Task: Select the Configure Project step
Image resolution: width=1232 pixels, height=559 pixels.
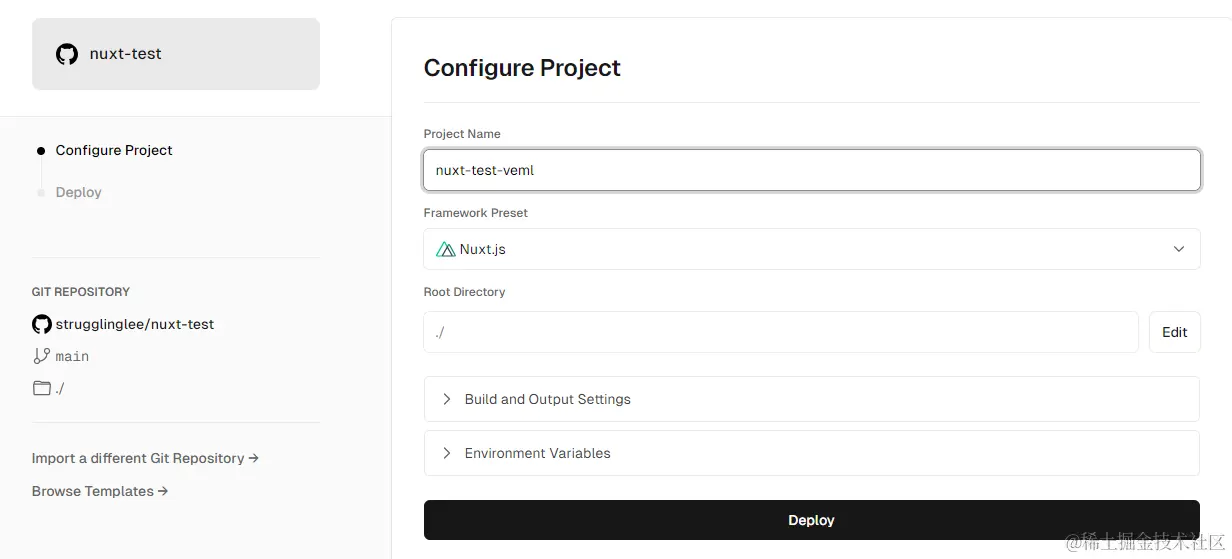Action: [x=114, y=150]
